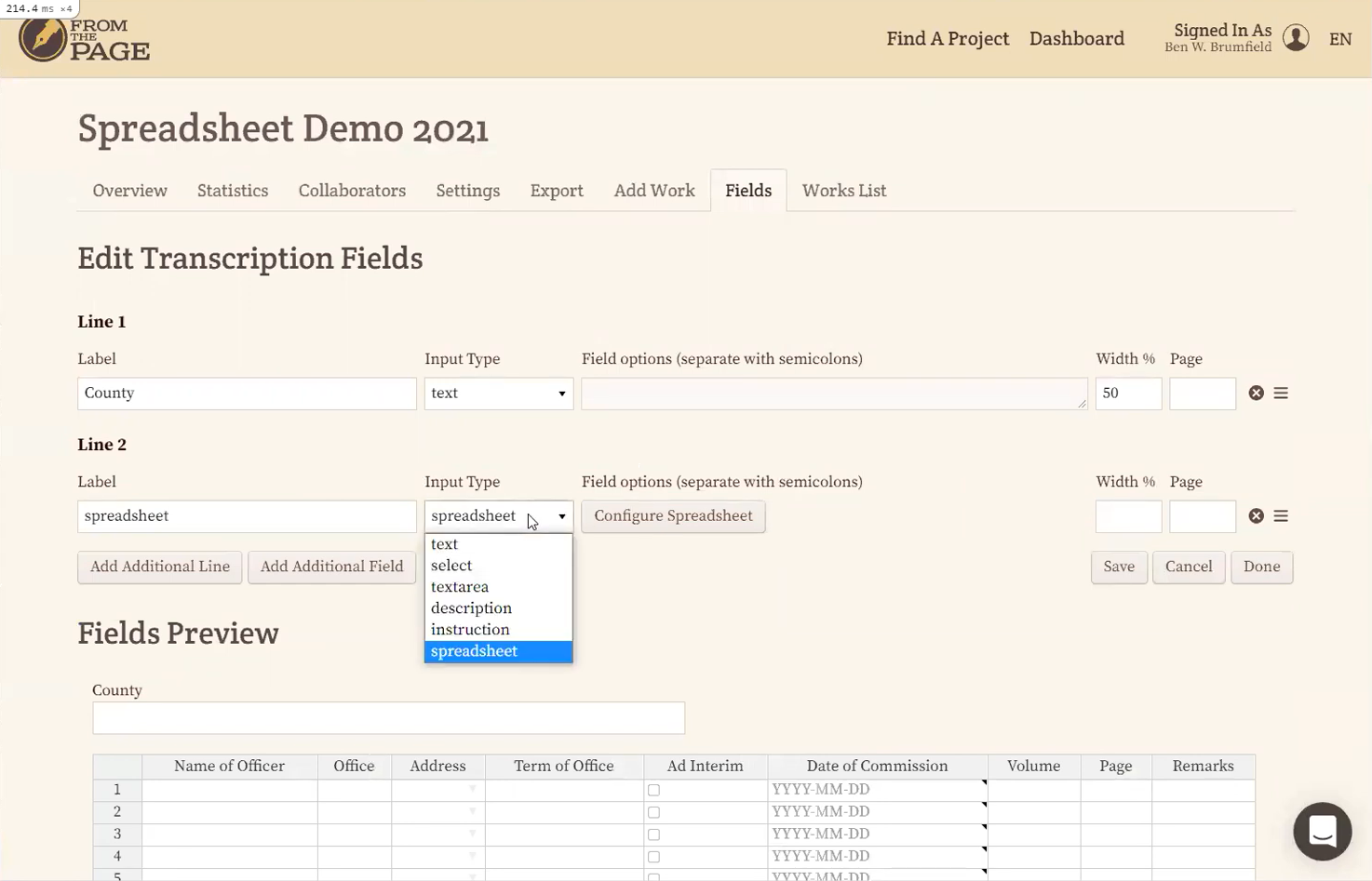Switch to the Export tab
1372x881 pixels.
(557, 191)
